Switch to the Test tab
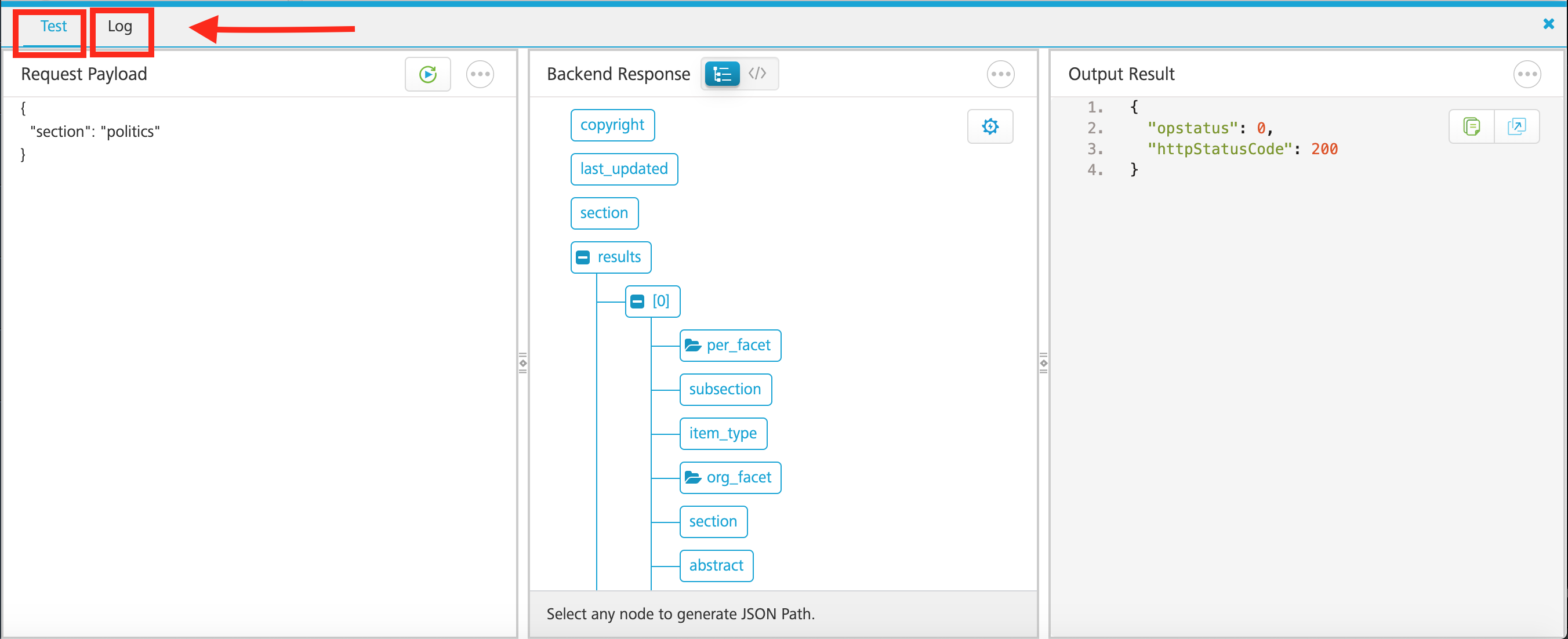This screenshot has height=639, width=1568. coord(53,26)
